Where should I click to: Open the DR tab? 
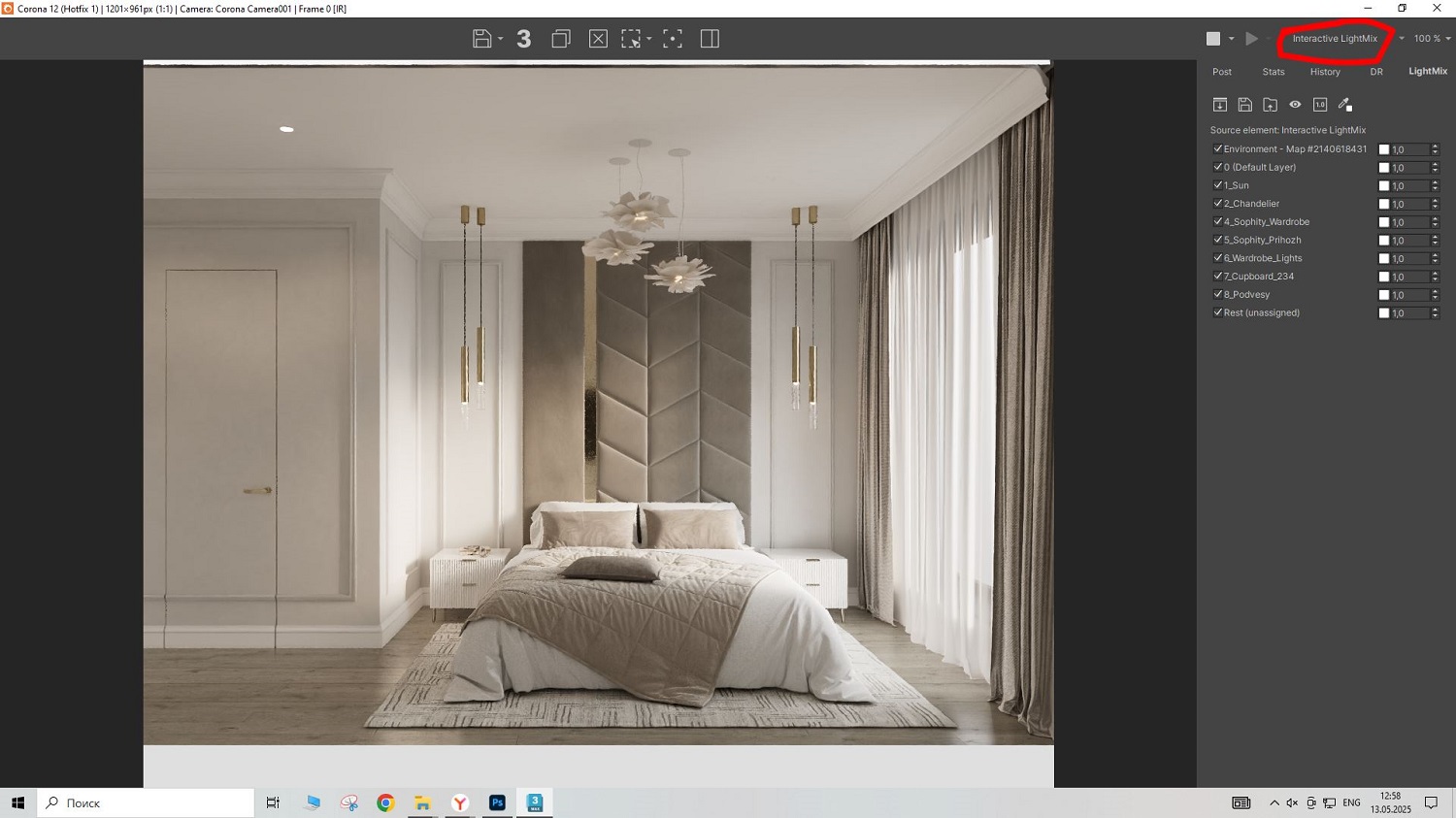[1376, 72]
